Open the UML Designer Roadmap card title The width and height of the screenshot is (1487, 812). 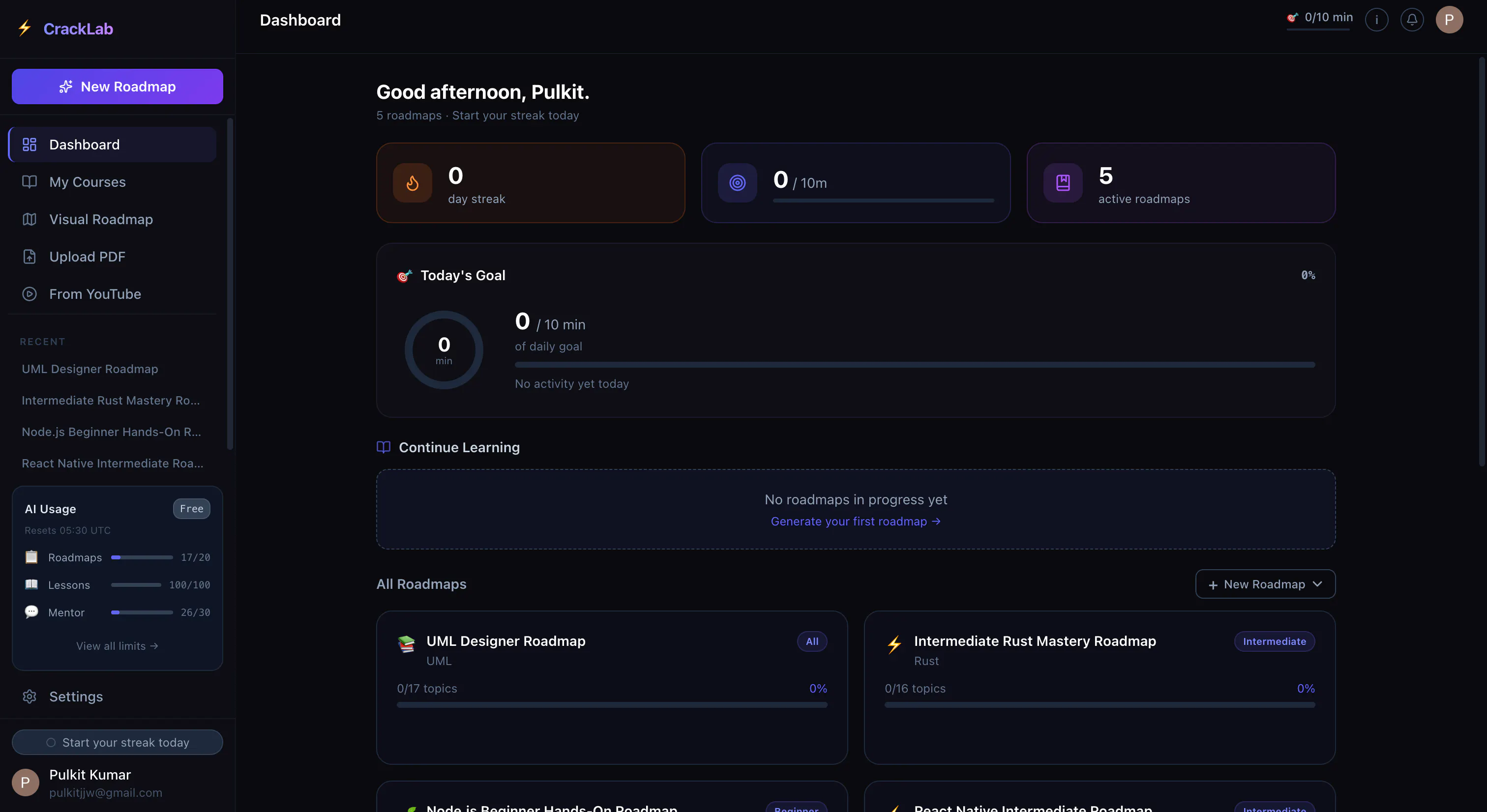506,641
